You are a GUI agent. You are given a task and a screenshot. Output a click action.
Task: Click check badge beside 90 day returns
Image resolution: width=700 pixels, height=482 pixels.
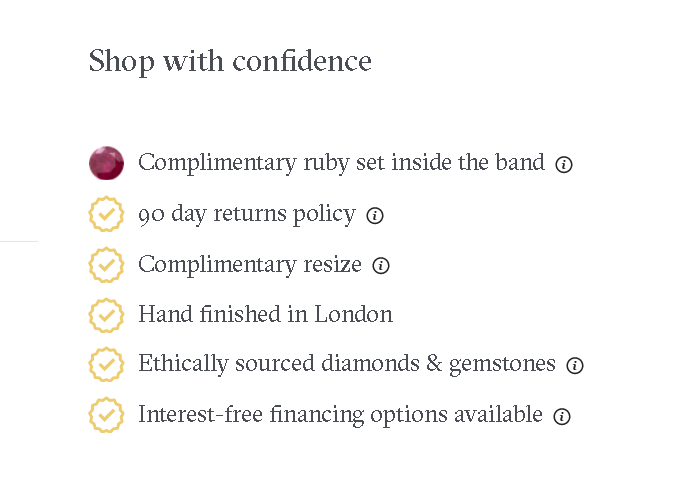[106, 214]
